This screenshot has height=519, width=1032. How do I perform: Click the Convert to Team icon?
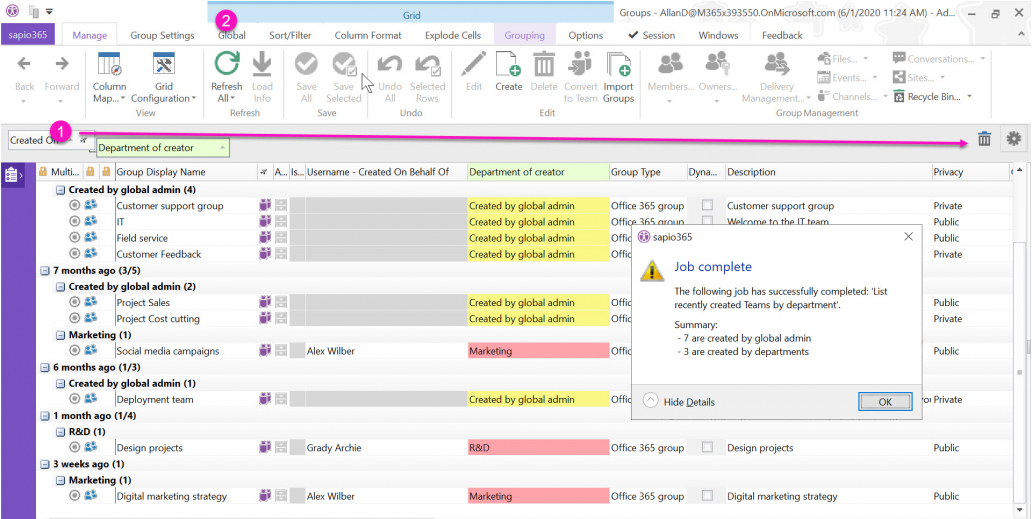click(x=580, y=64)
